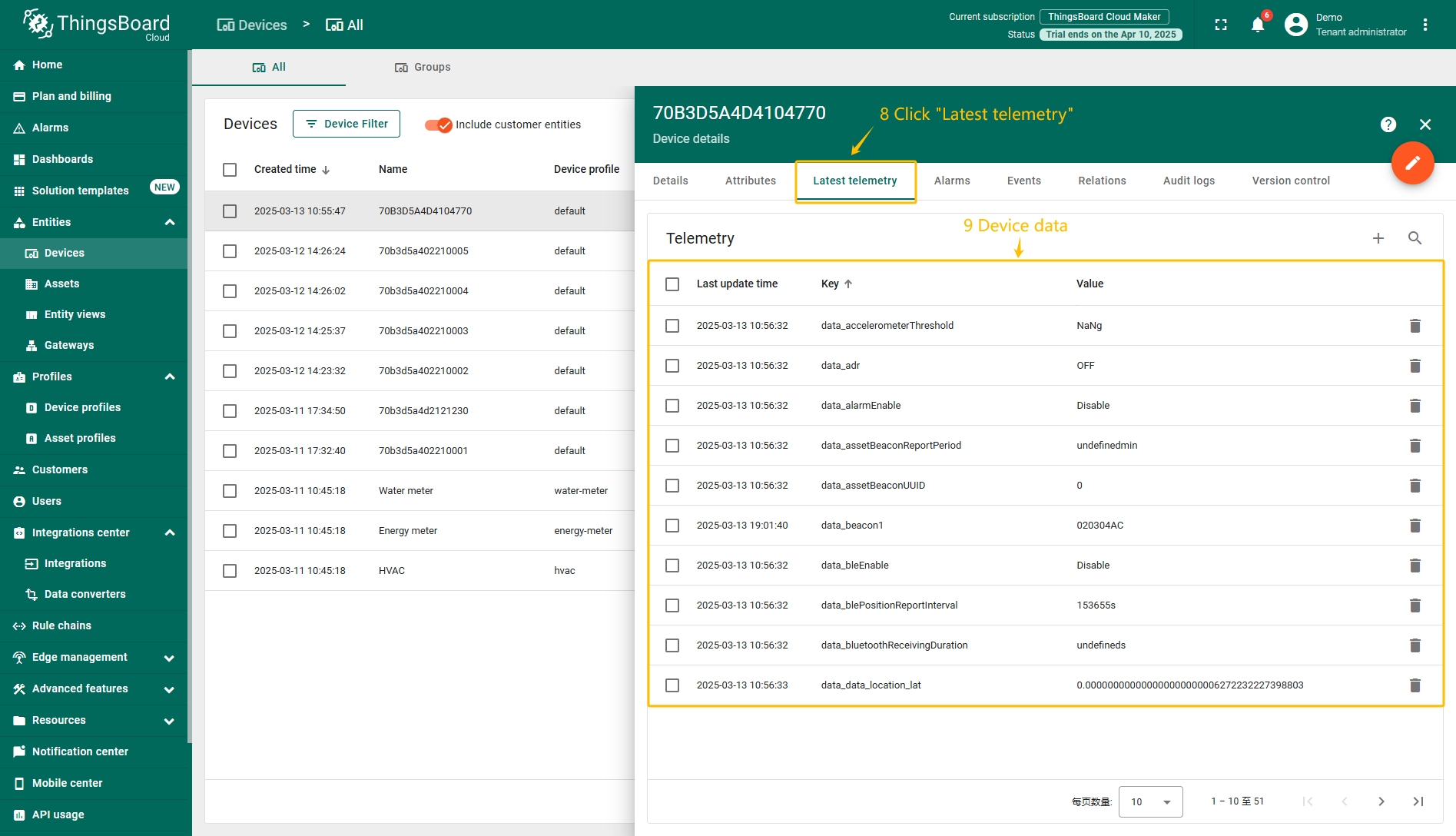1456x836 pixels.
Task: Open telemetry search magnifier icon
Action: click(x=1415, y=238)
